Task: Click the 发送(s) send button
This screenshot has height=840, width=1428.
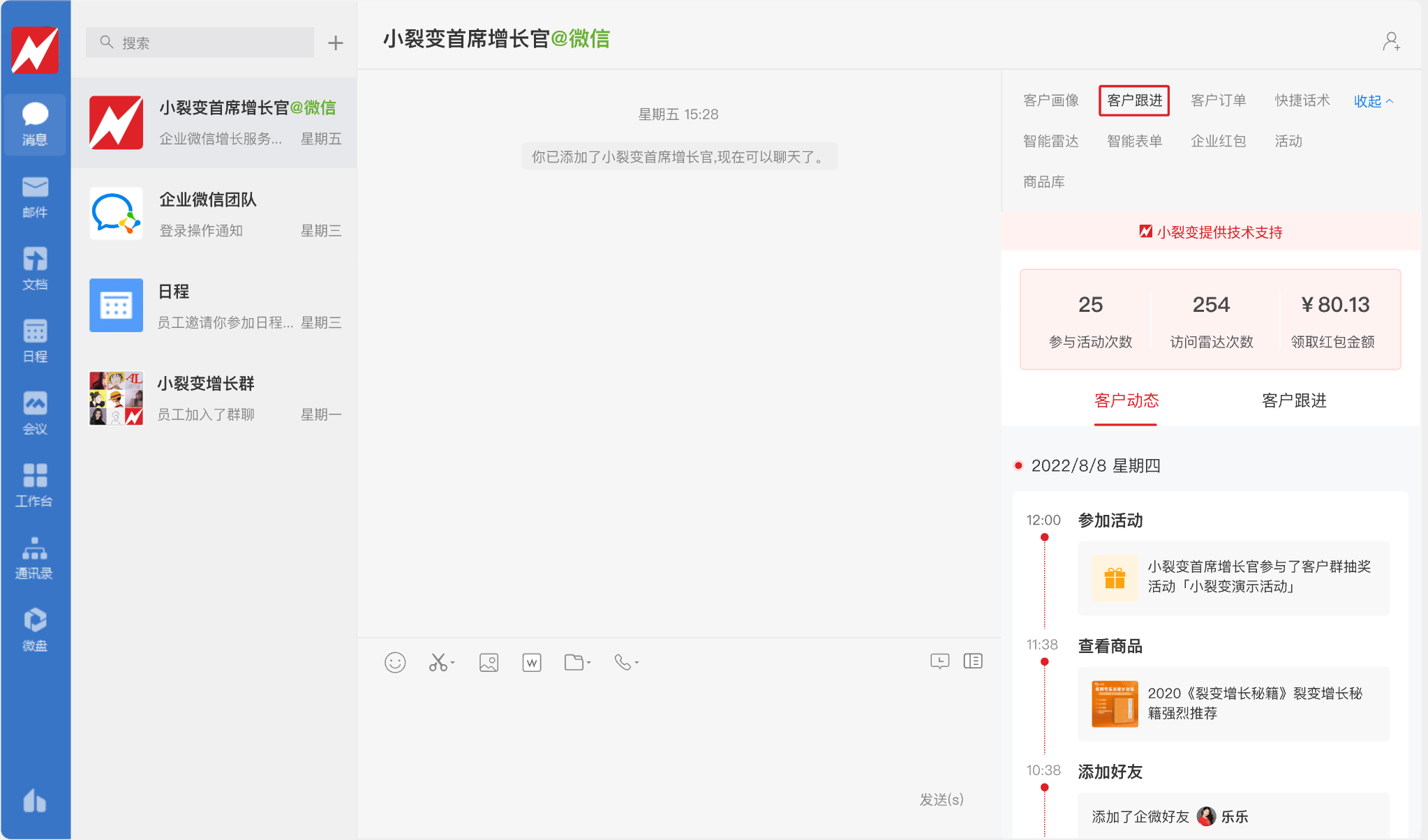Action: click(942, 800)
